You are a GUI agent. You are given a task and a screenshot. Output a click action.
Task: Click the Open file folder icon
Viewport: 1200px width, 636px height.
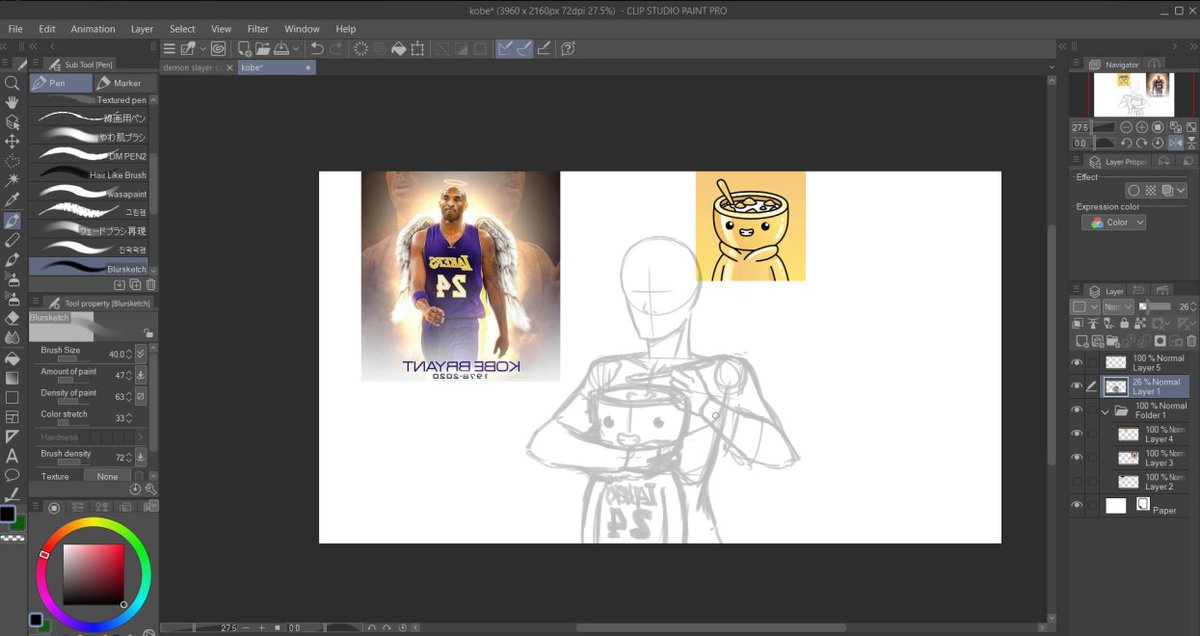coord(262,48)
